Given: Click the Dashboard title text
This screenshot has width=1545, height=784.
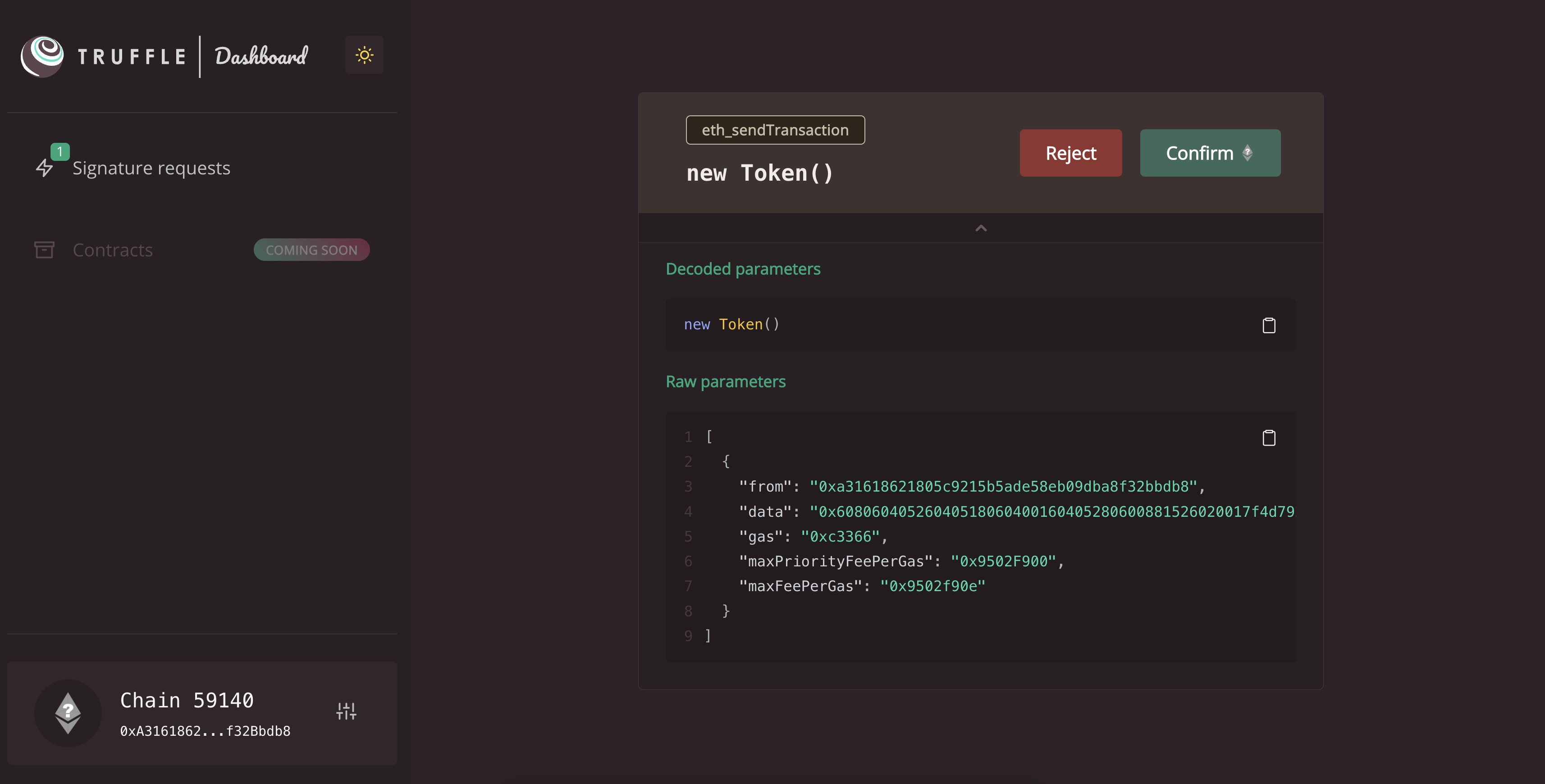Looking at the screenshot, I should (x=261, y=56).
